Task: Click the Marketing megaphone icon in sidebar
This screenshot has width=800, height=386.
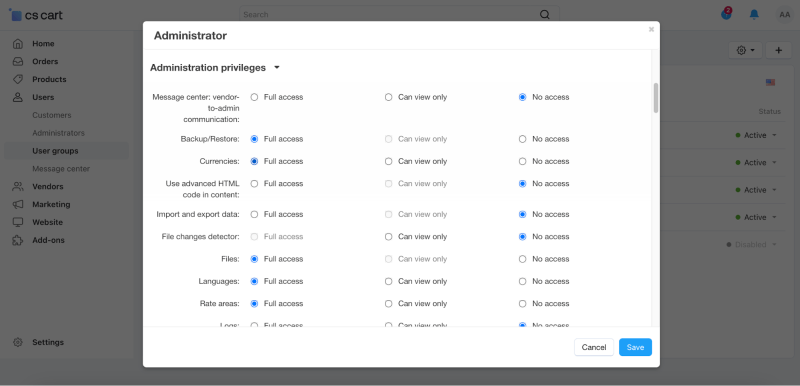Action: 18,204
